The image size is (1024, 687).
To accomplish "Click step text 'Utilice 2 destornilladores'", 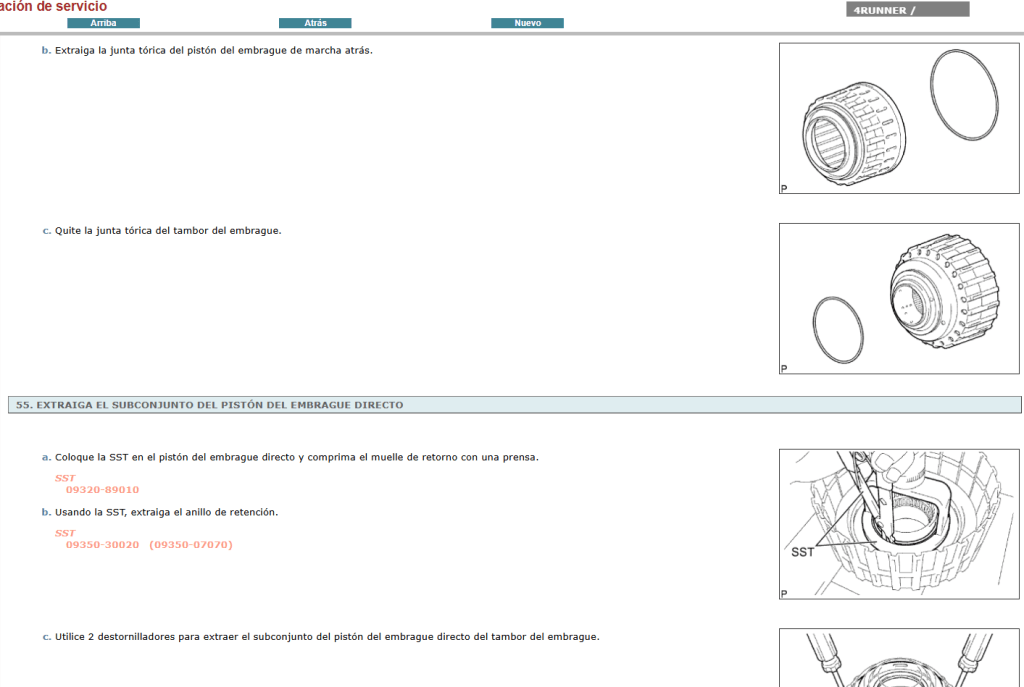I will [327, 636].
